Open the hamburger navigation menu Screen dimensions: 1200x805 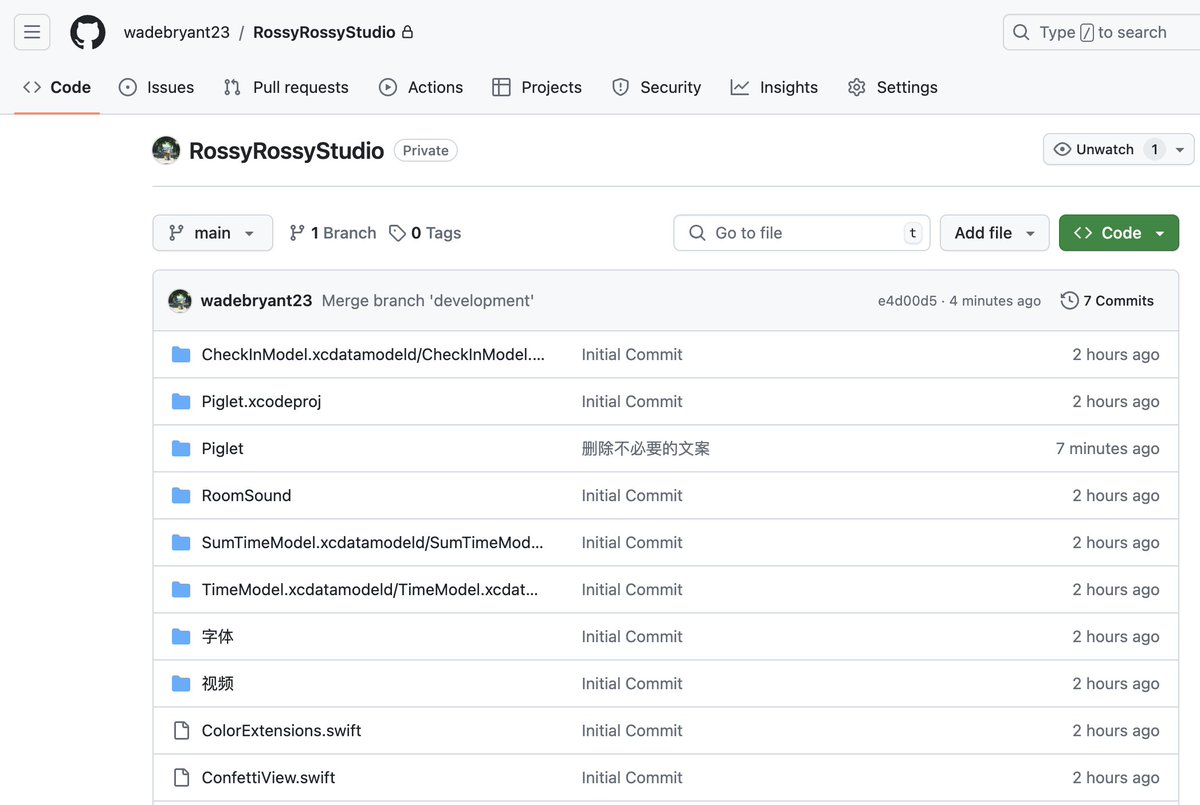(x=32, y=32)
